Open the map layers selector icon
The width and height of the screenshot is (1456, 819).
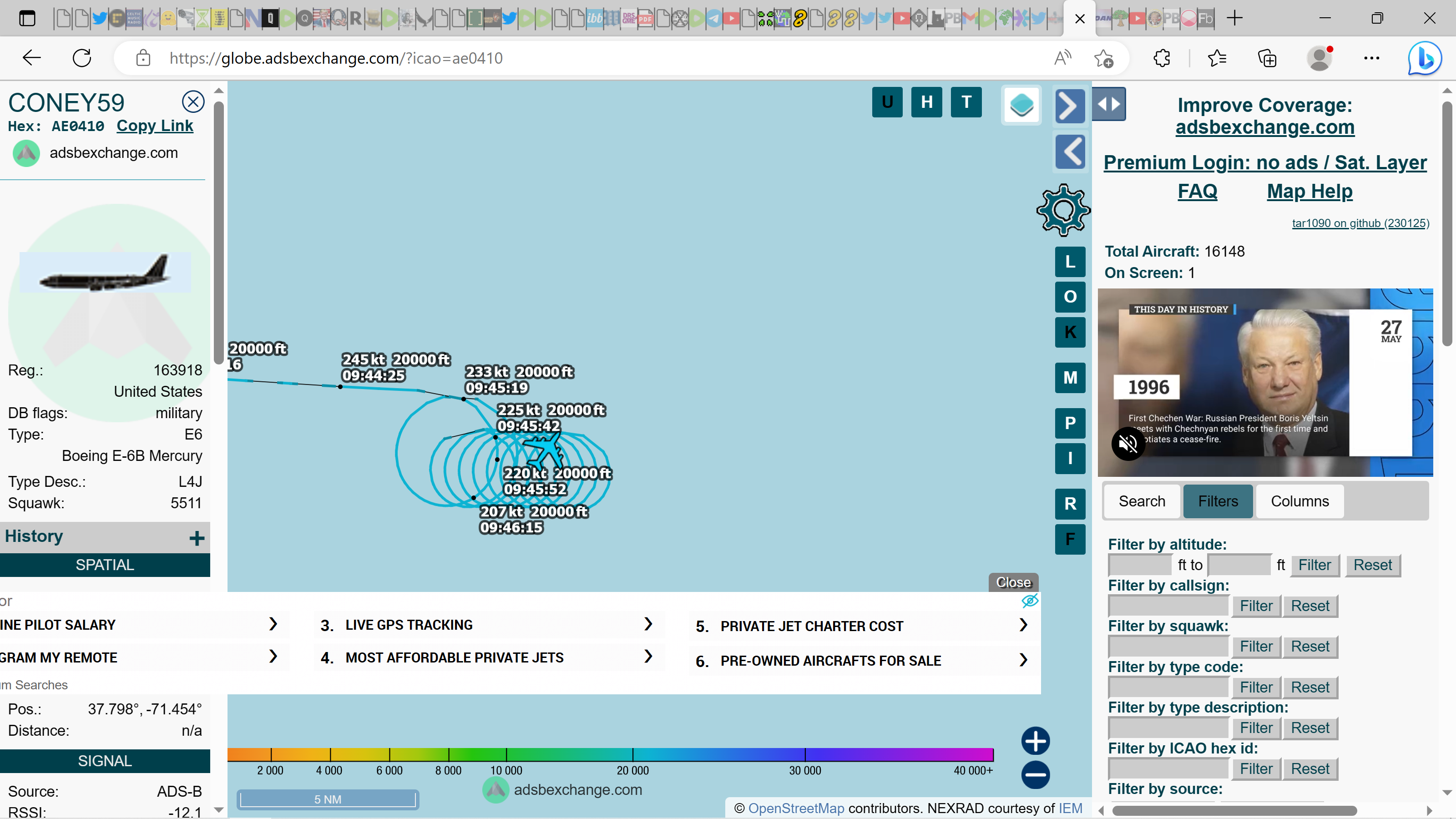[1021, 105]
